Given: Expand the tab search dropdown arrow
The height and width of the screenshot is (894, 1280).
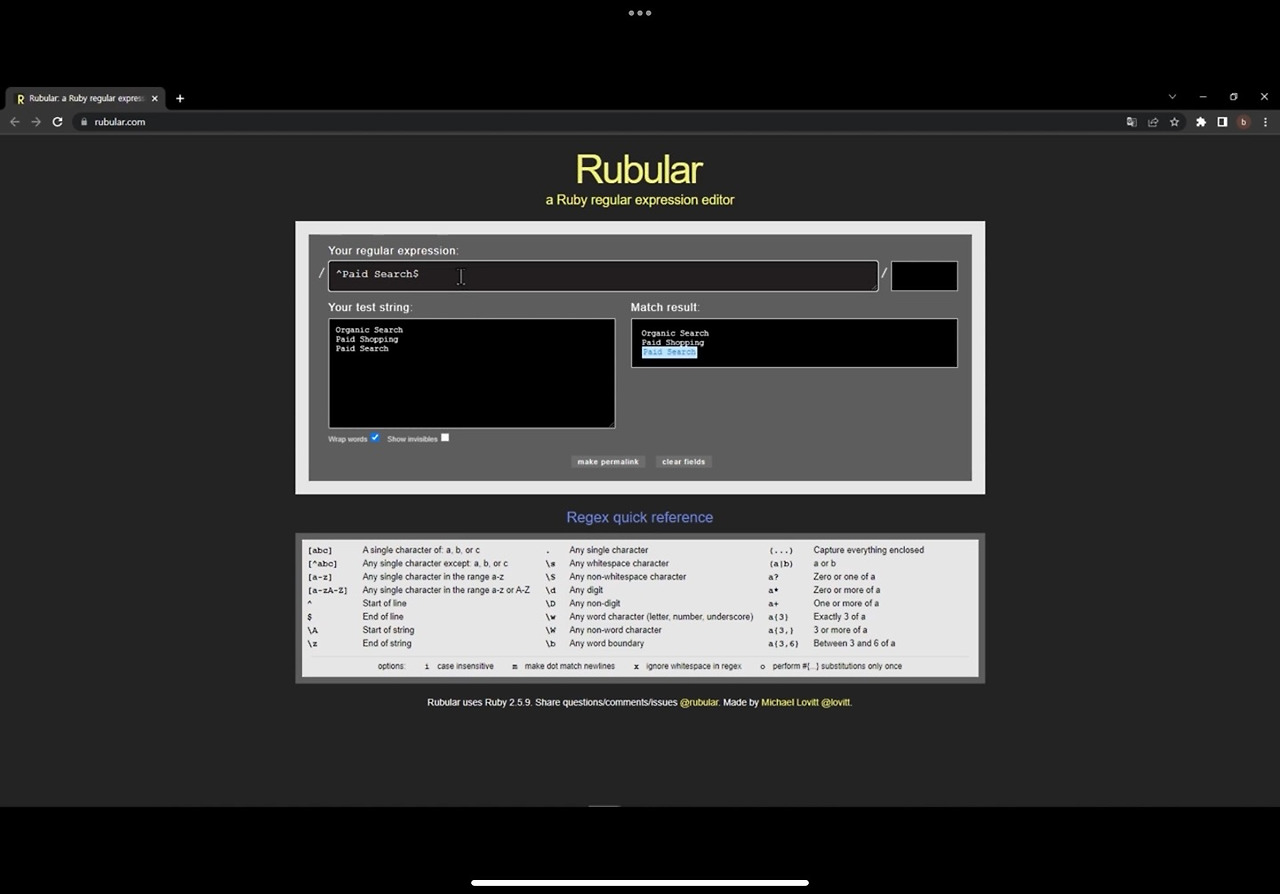Looking at the screenshot, I should (1172, 97).
